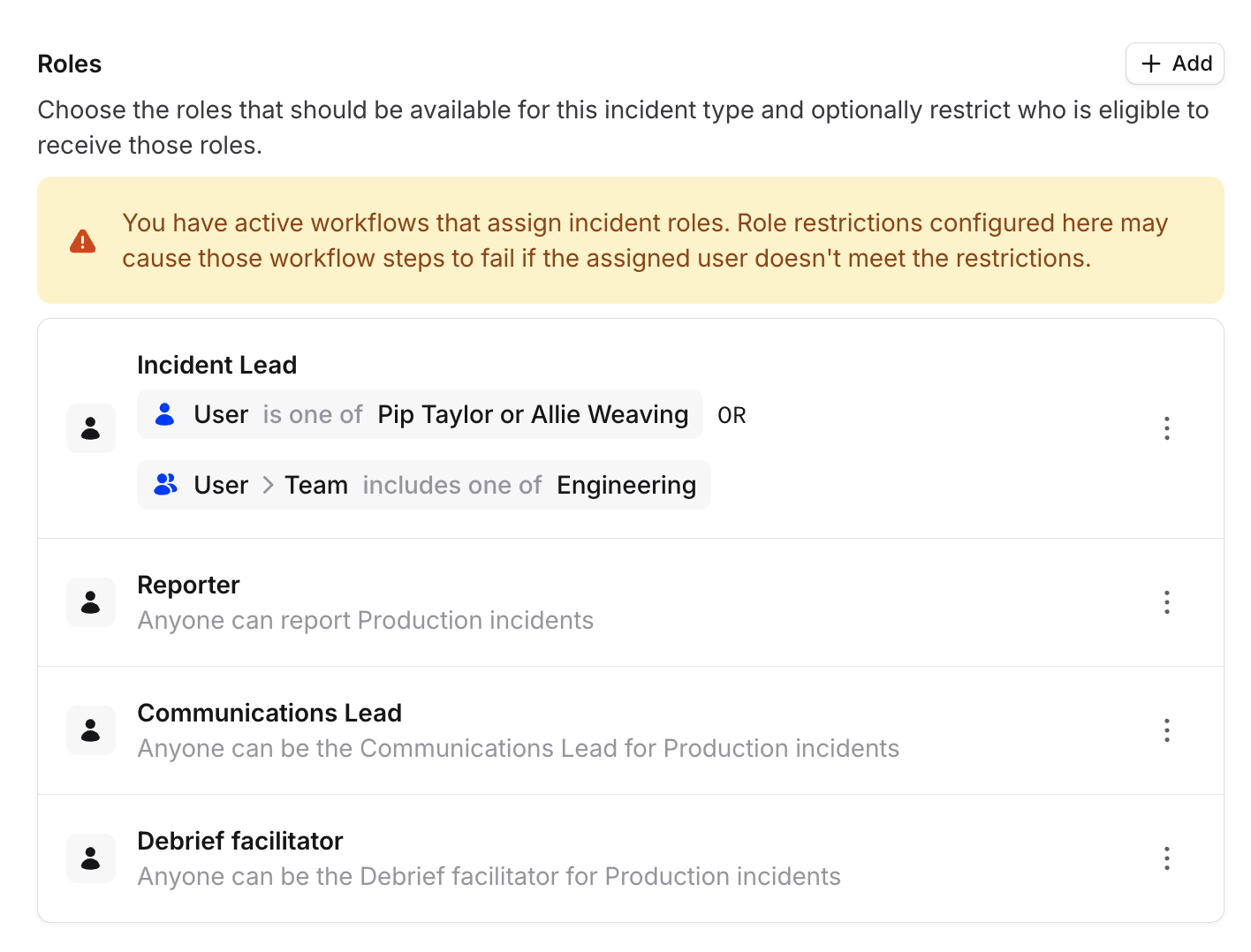The width and height of the screenshot is (1251, 952).
Task: Click the Add button to create a role
Action: click(1175, 64)
